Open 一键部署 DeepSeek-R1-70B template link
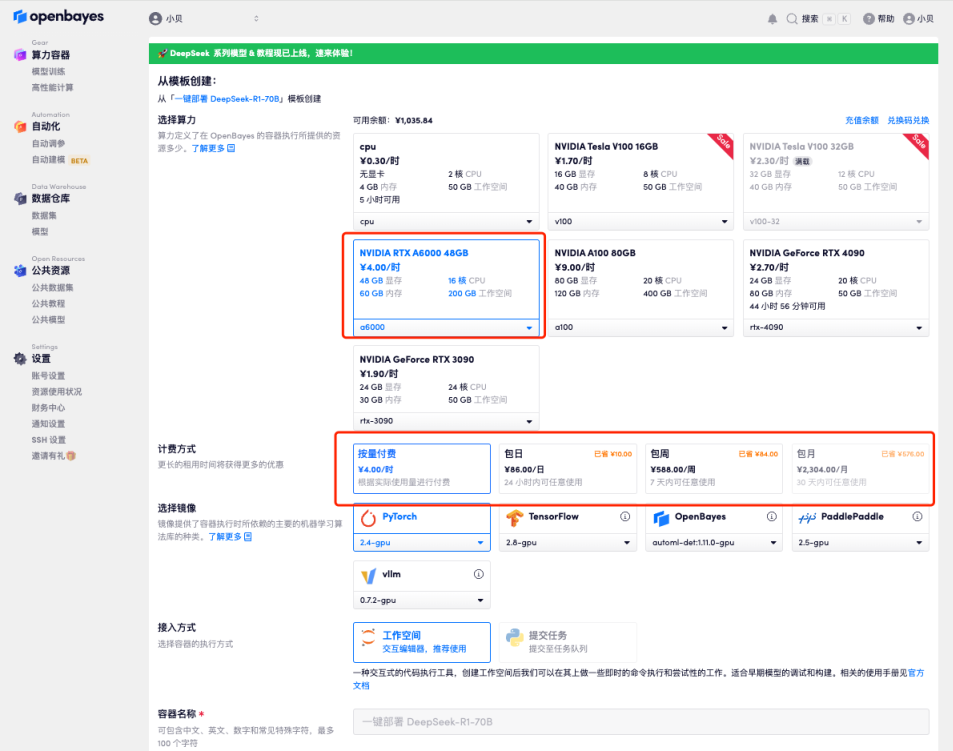 tap(227, 99)
